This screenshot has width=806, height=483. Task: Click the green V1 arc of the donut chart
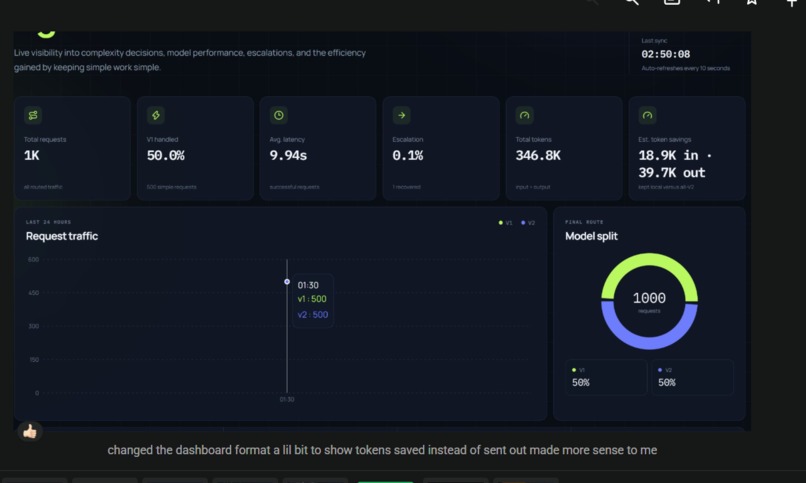[649, 260]
